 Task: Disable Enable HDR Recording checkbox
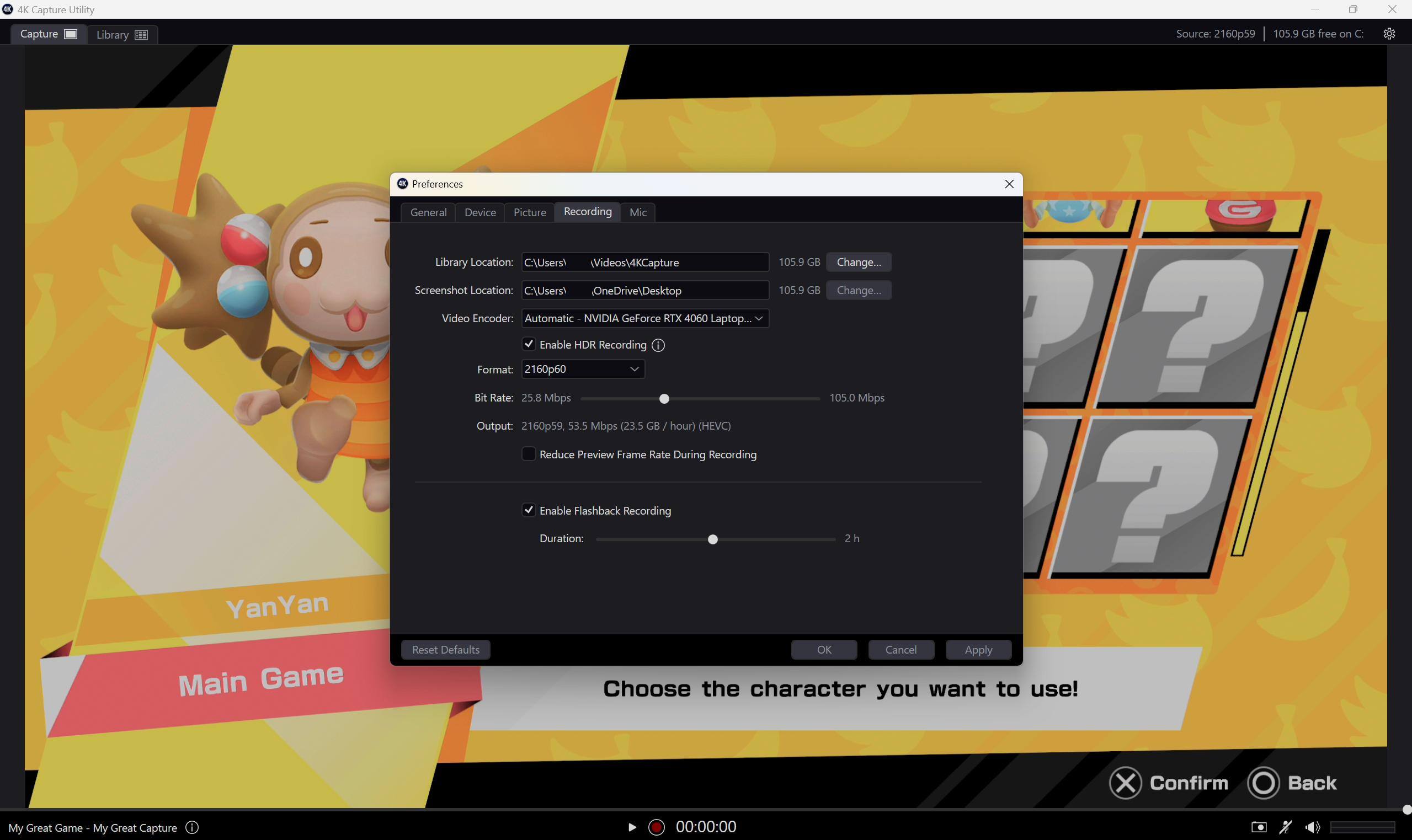529,344
